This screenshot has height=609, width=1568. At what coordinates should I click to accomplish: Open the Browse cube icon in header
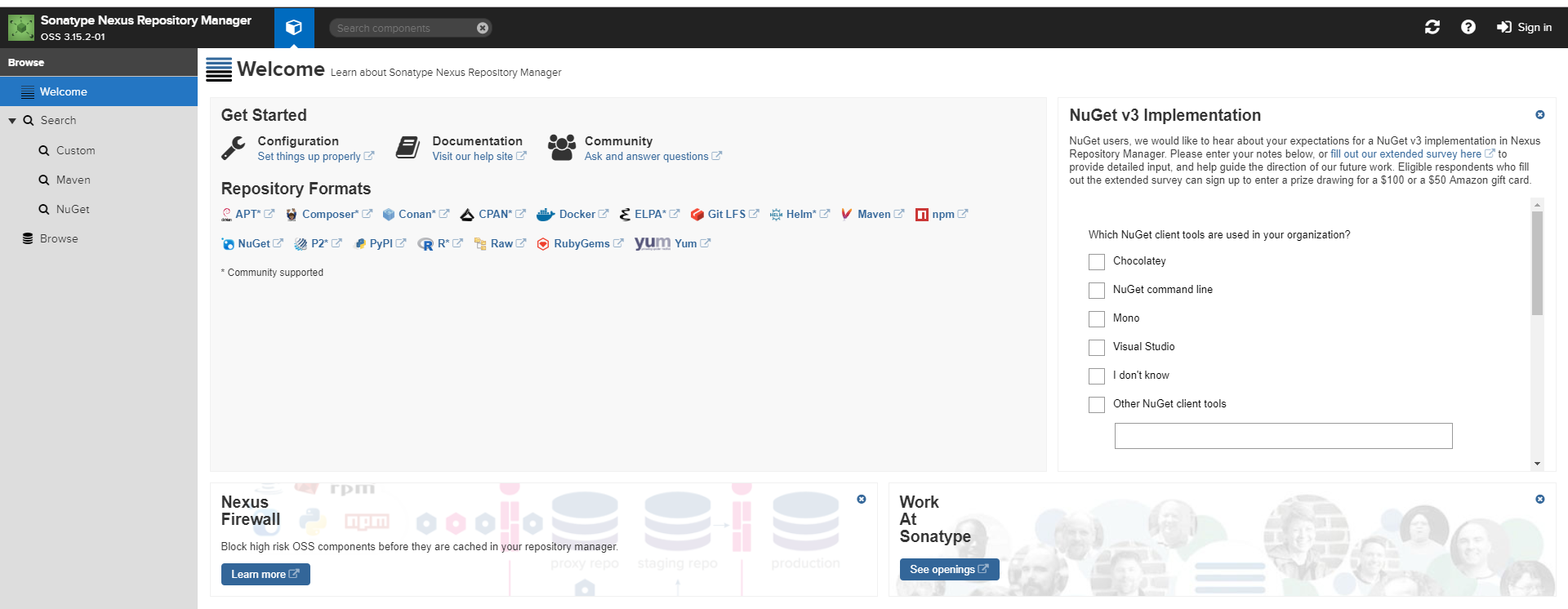pyautogui.click(x=294, y=28)
